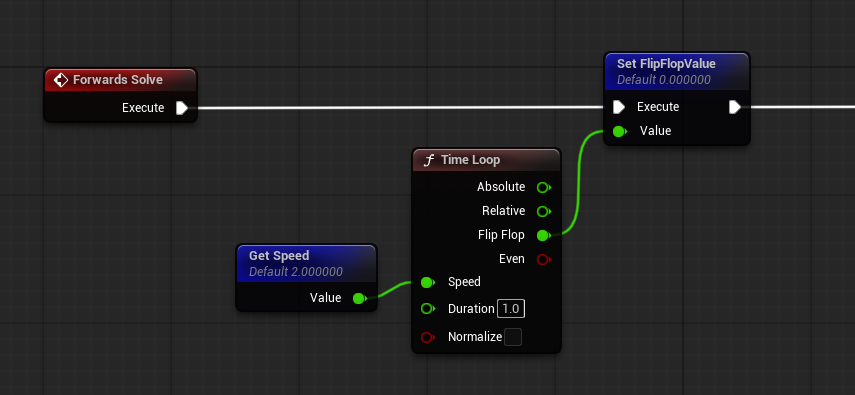
Task: Click the Duration value field 1.0
Action: tap(511, 309)
